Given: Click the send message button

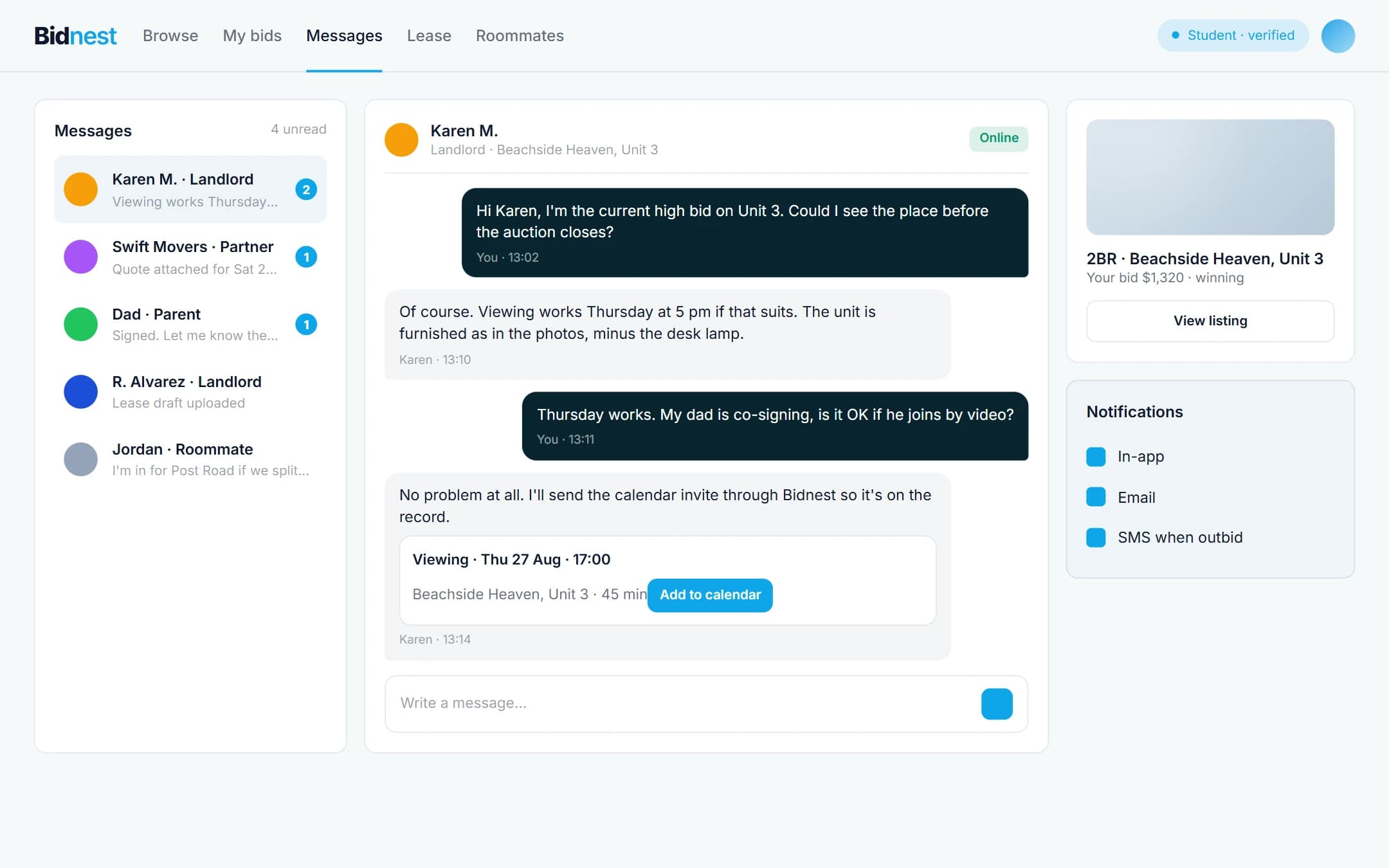Looking at the screenshot, I should [997, 703].
